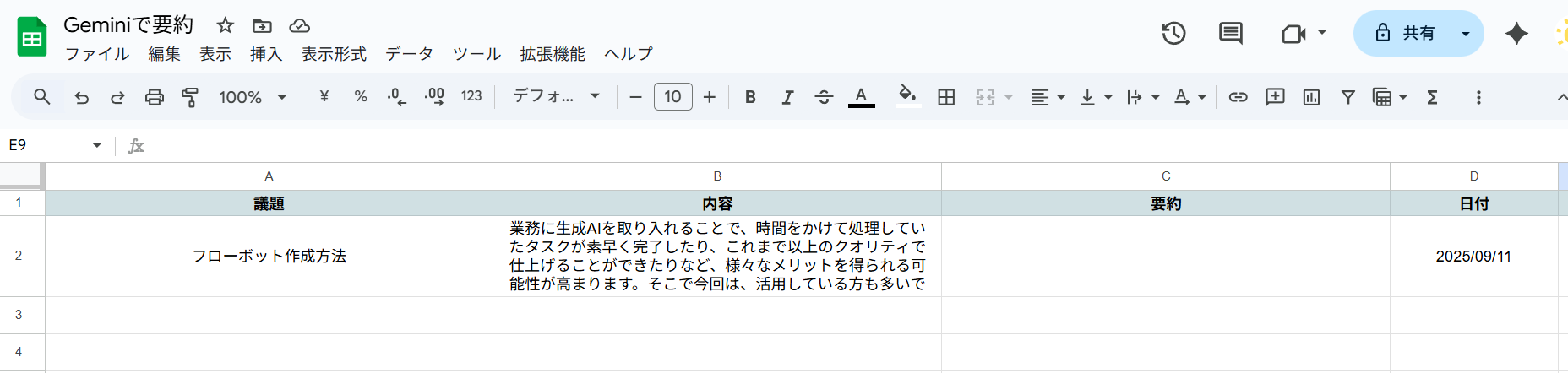The image size is (1568, 373).
Task: Open the comments panel icon
Action: 1231,34
